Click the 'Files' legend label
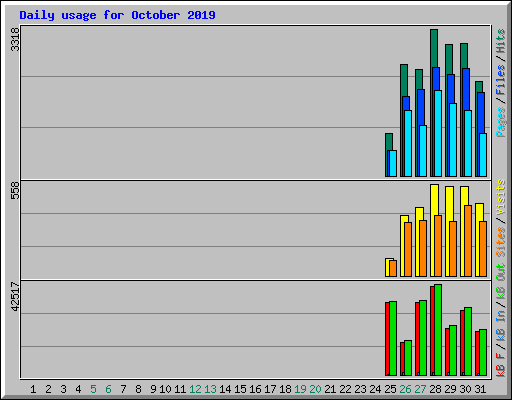Screen dimensions: 512x400 500,80
